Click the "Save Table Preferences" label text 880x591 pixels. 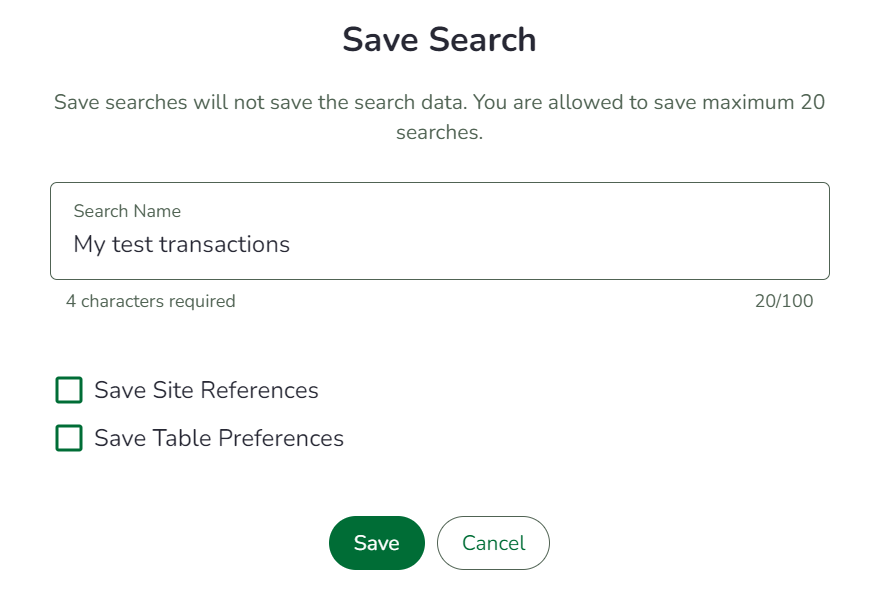click(x=219, y=438)
